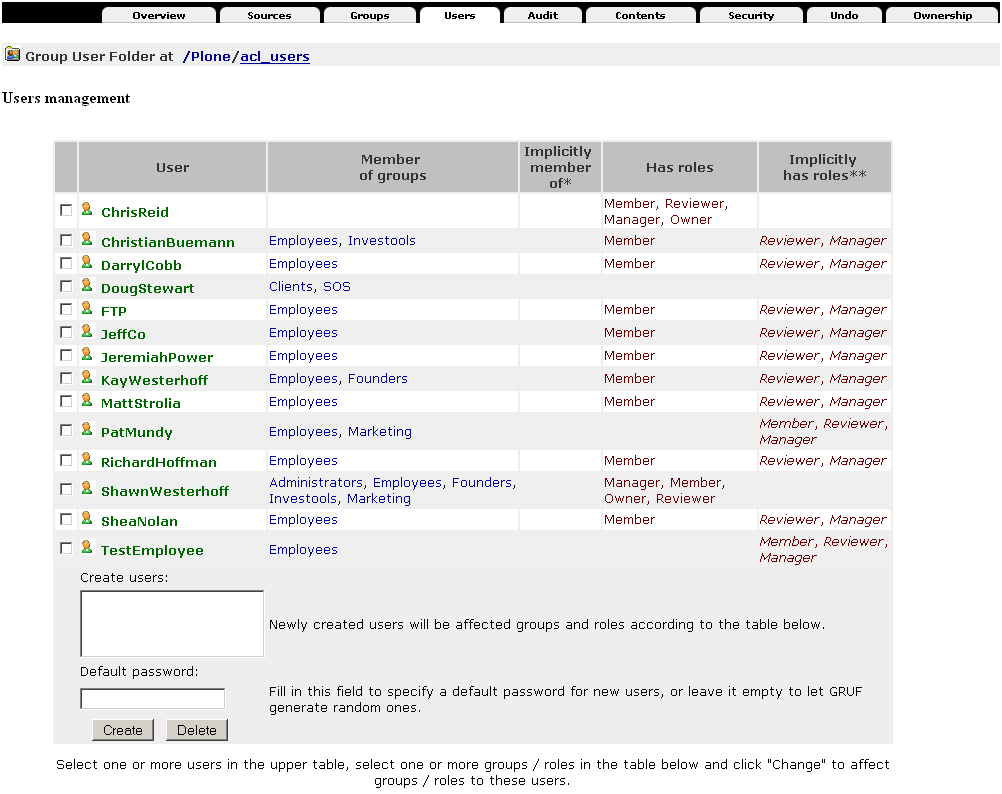Screen dimensions: 1002x794
Task: Click the Group User Folder icon
Action: point(12,55)
